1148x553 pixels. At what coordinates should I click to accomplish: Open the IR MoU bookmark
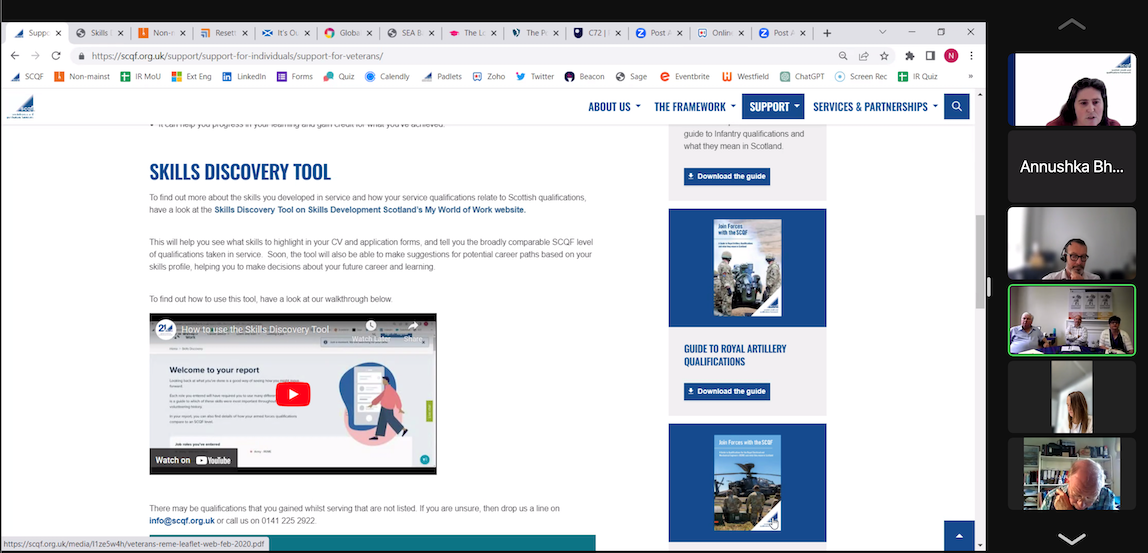(141, 76)
